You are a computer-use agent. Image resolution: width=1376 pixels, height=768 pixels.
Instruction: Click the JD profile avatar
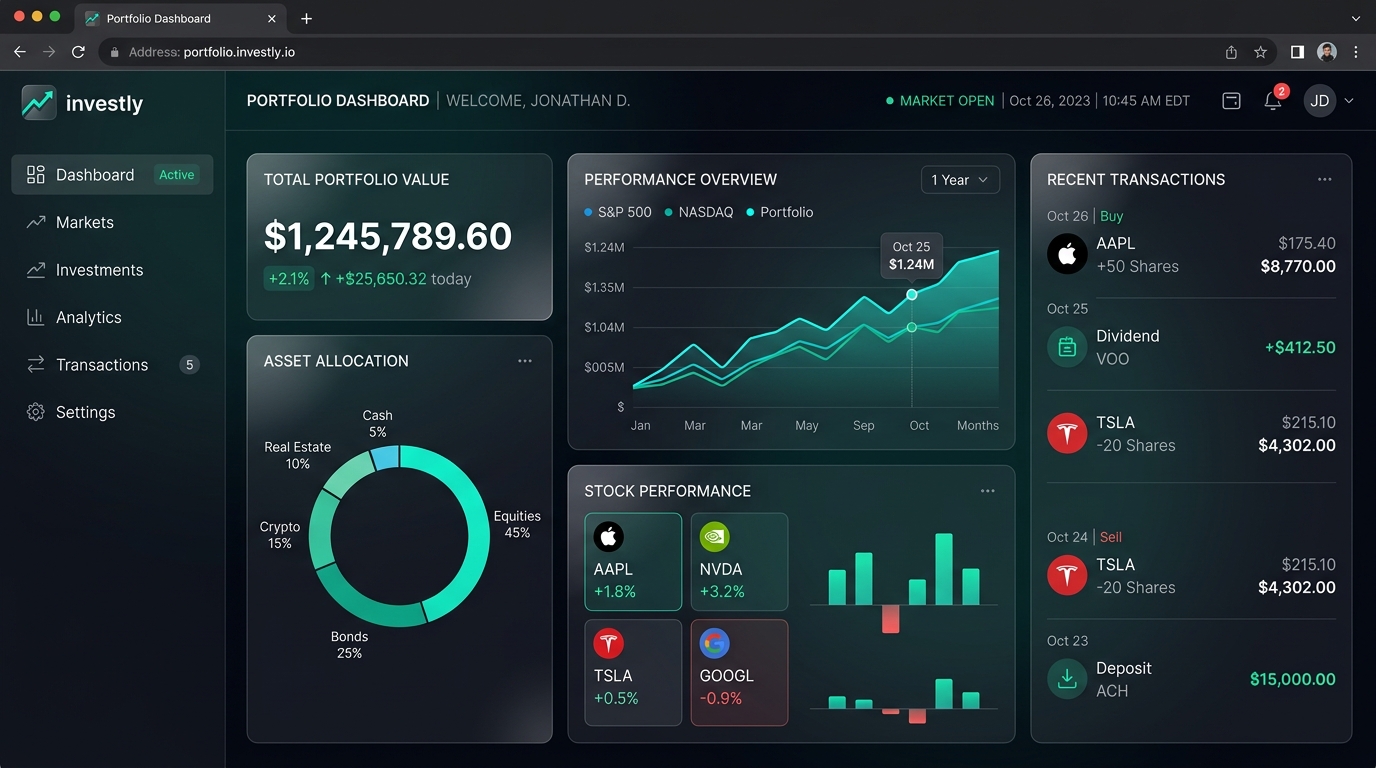pyautogui.click(x=1320, y=101)
